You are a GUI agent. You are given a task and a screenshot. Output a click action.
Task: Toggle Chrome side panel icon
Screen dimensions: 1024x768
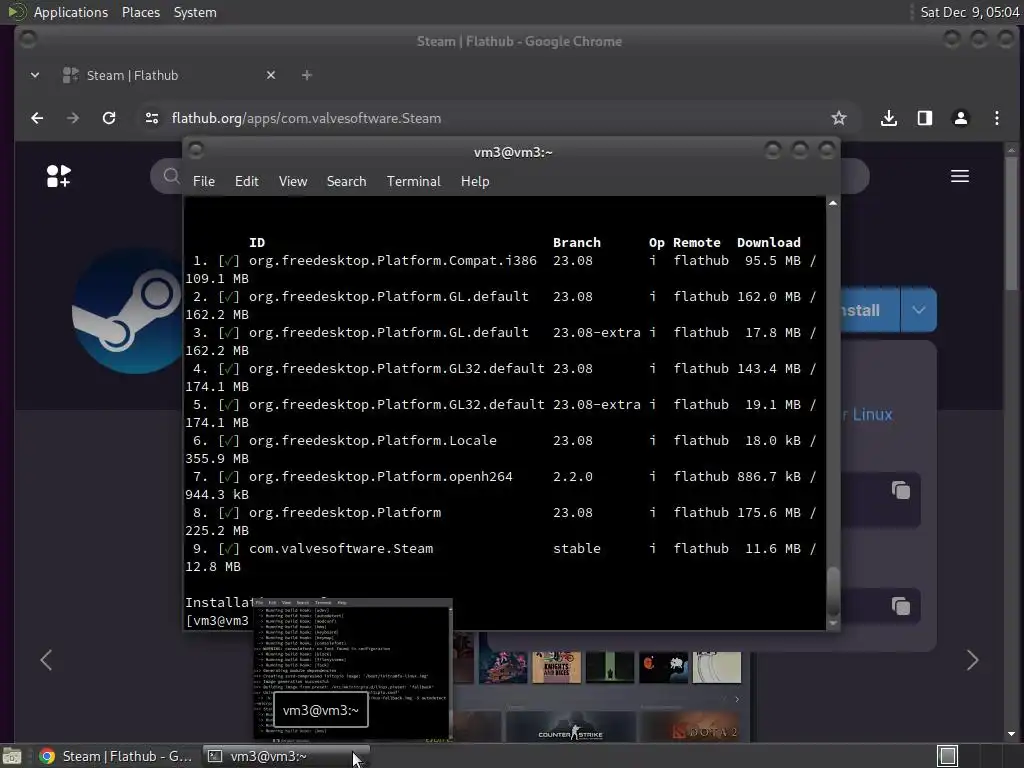tap(925, 118)
